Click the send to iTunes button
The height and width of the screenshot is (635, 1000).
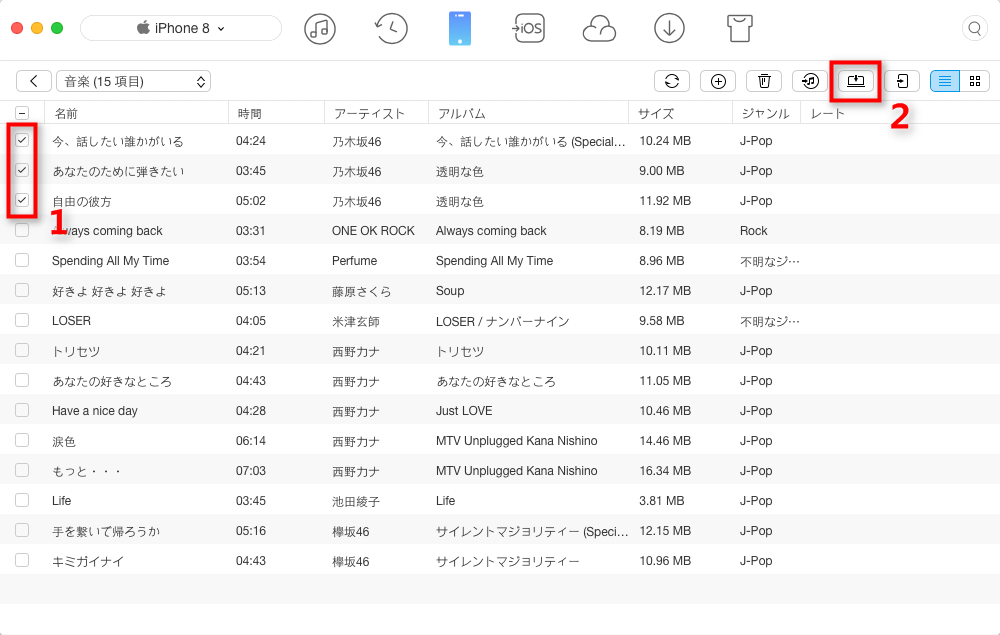810,81
